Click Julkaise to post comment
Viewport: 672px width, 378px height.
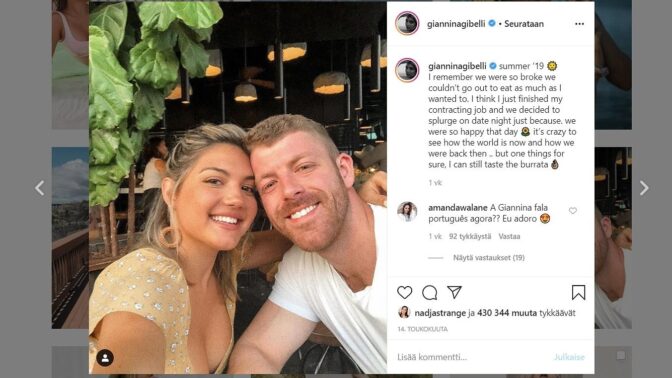[x=569, y=357]
